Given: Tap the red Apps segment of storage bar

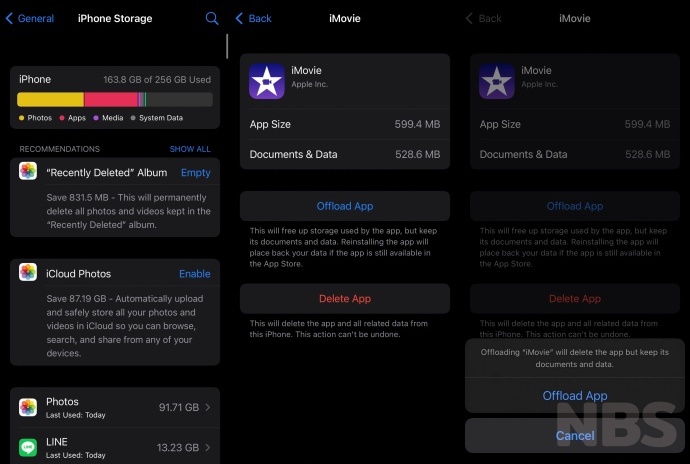Looking at the screenshot, I should point(111,99).
